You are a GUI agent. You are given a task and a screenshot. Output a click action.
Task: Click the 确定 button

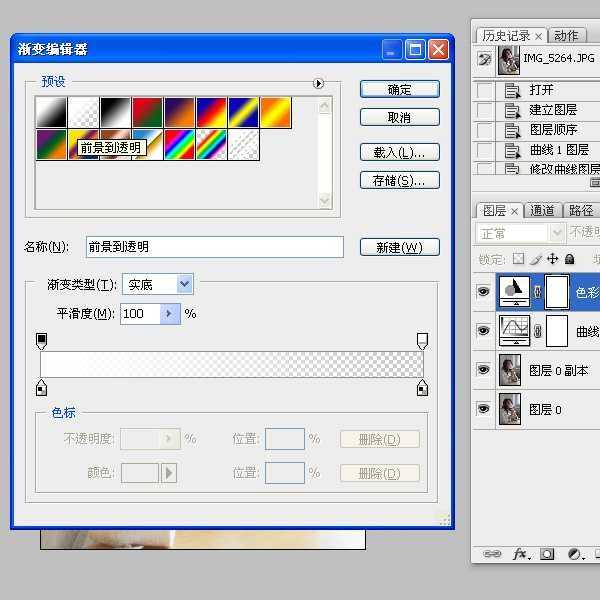point(399,89)
